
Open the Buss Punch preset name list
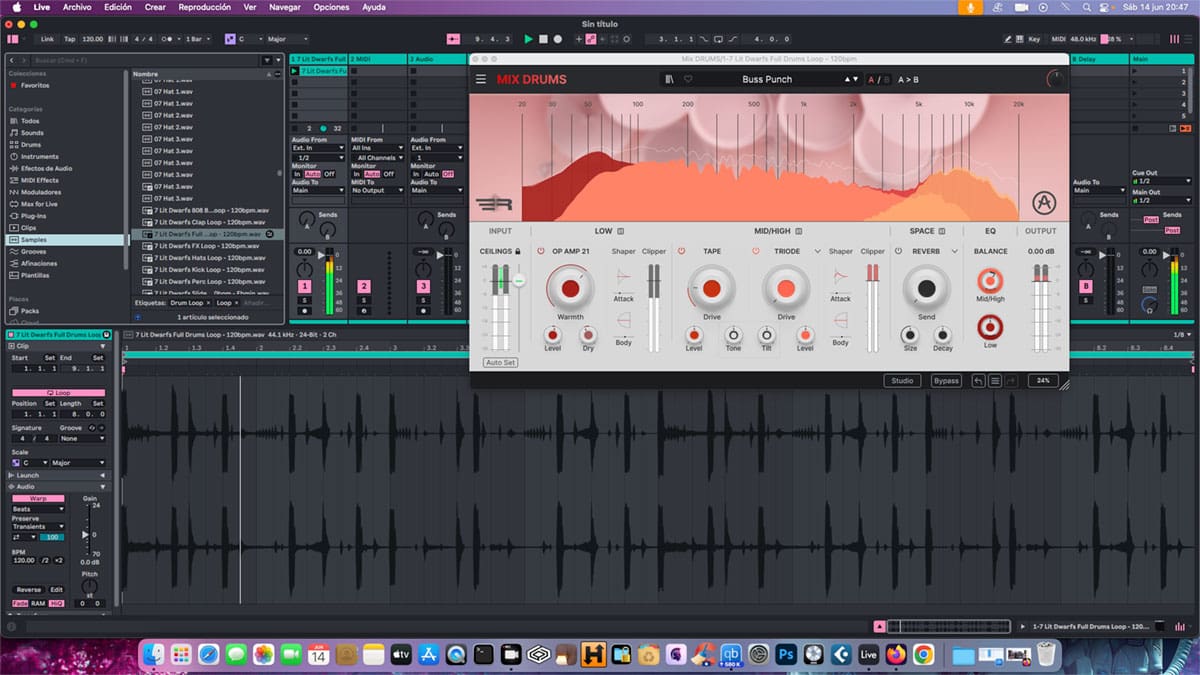[x=767, y=79]
